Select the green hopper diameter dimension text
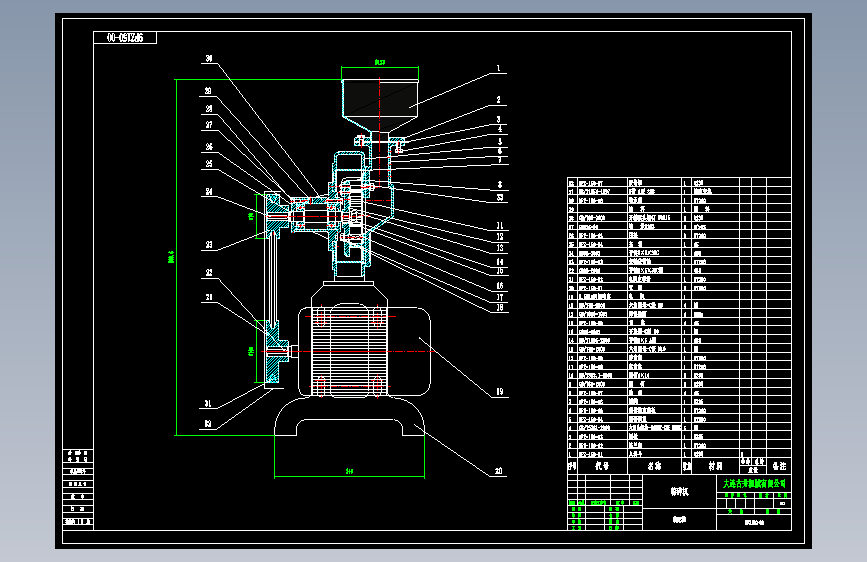The height and width of the screenshot is (562, 867). point(380,63)
